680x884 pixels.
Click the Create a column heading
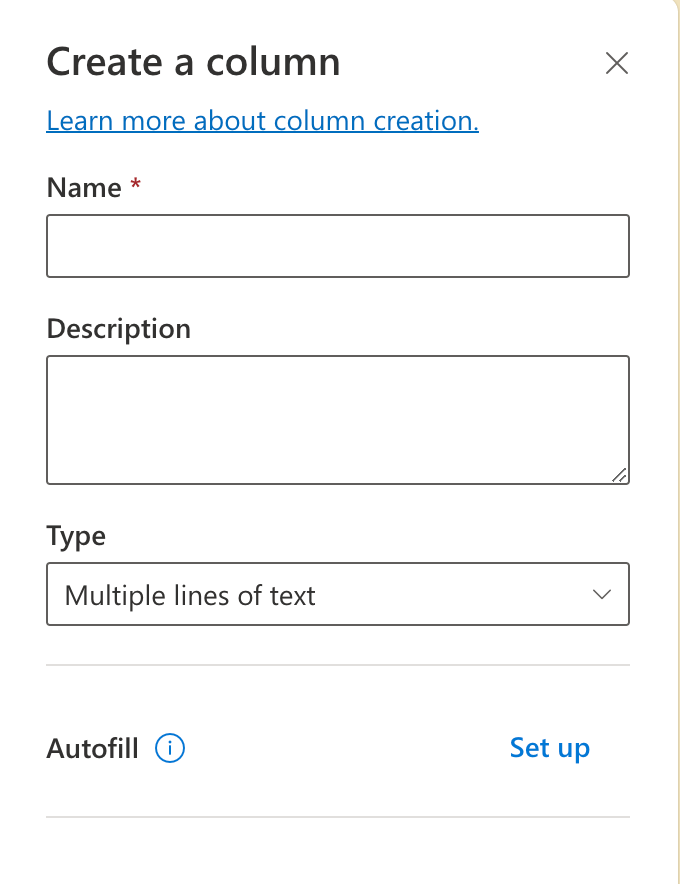click(x=193, y=63)
